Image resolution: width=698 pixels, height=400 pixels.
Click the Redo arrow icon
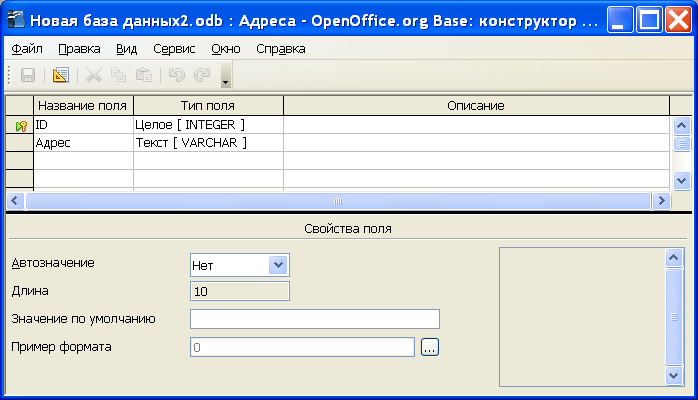(202, 75)
